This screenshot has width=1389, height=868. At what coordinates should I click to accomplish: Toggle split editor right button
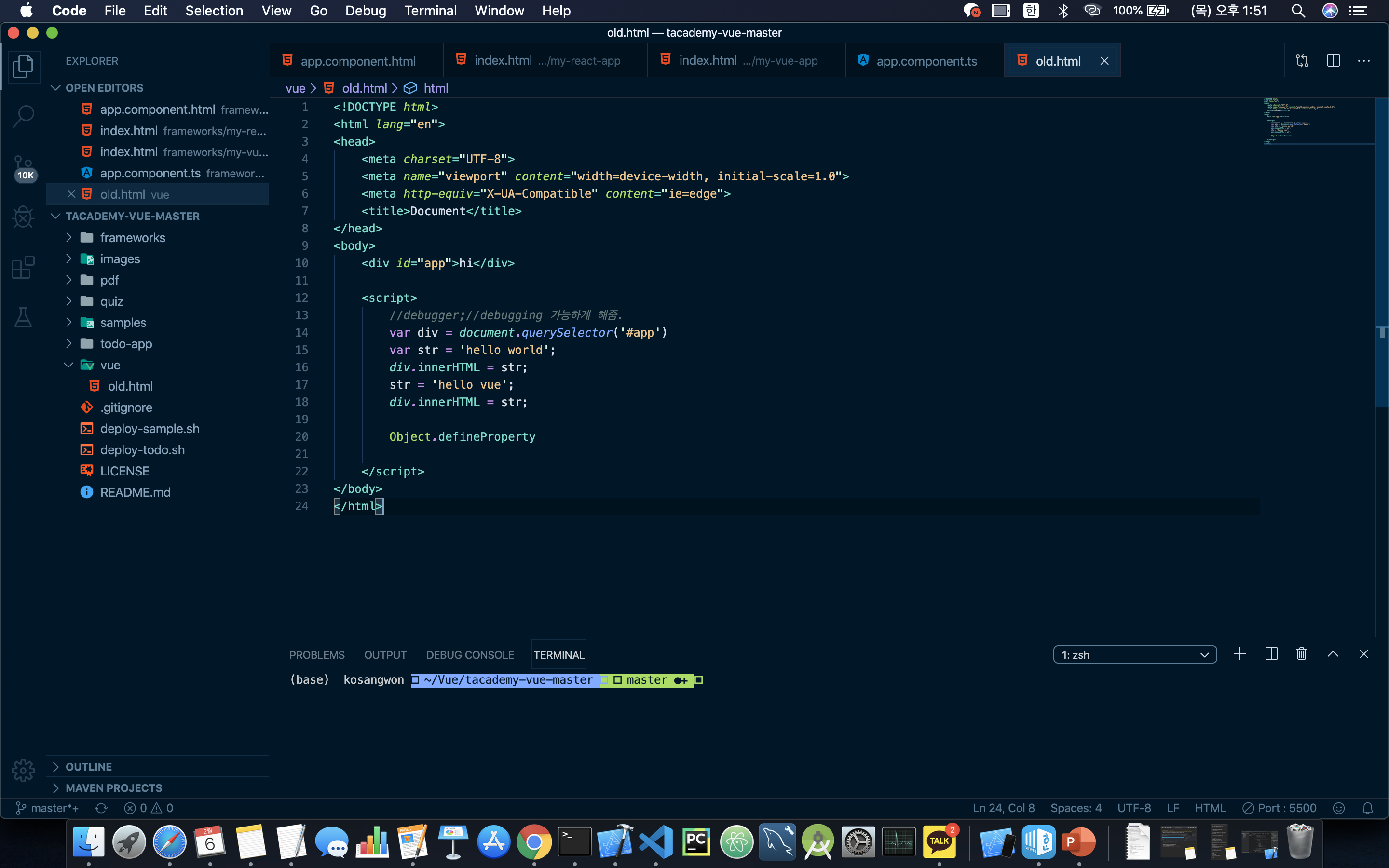(x=1333, y=61)
